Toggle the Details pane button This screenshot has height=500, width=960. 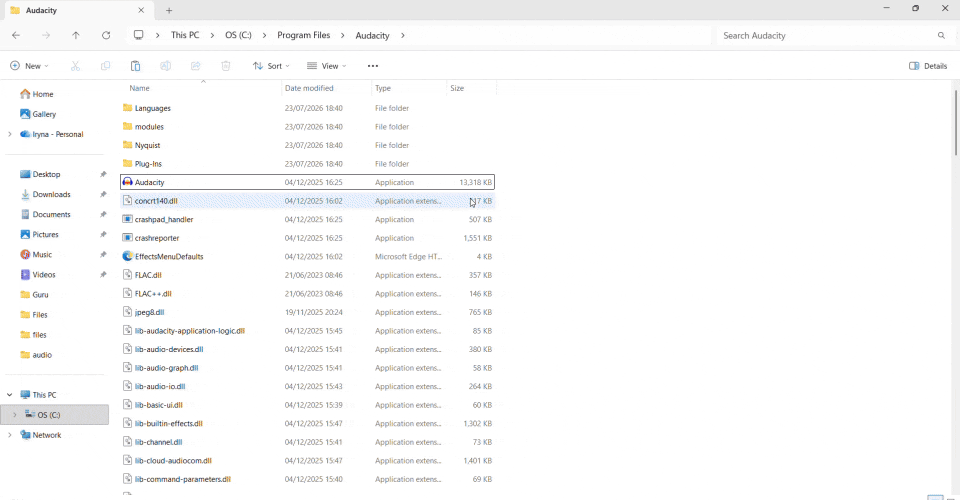pyautogui.click(x=928, y=65)
